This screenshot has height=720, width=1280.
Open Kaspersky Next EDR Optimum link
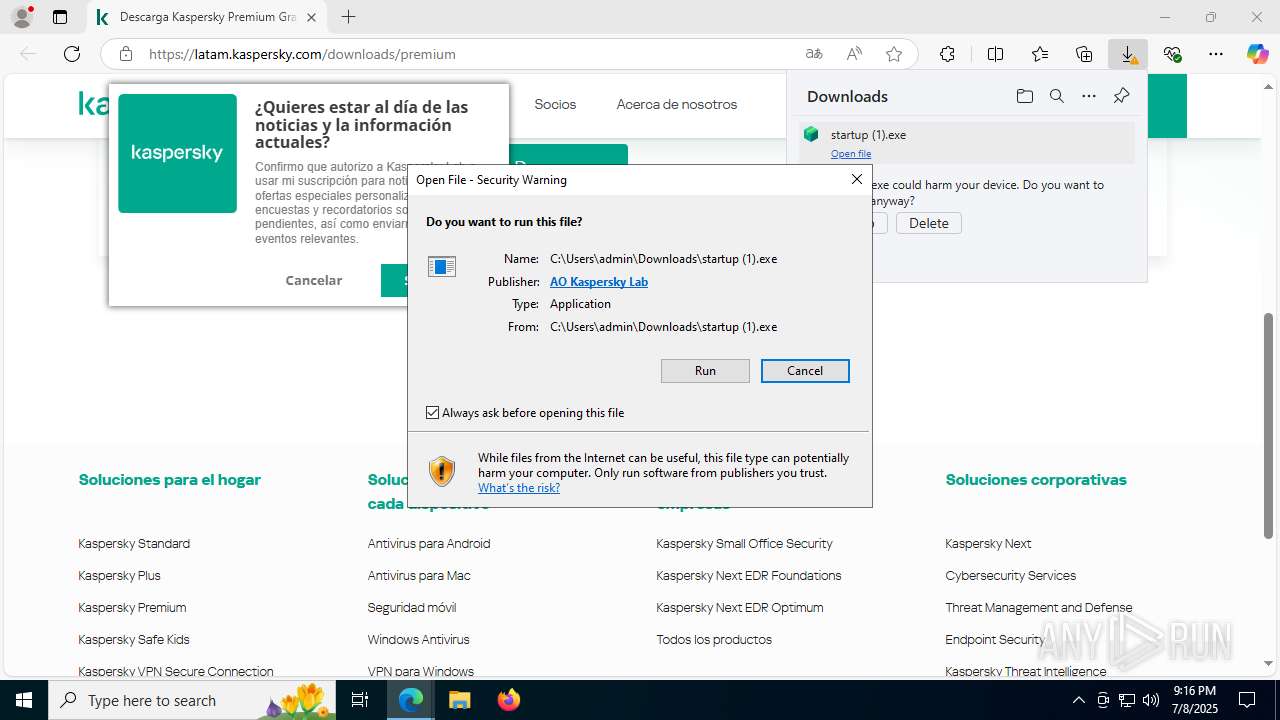click(x=740, y=607)
